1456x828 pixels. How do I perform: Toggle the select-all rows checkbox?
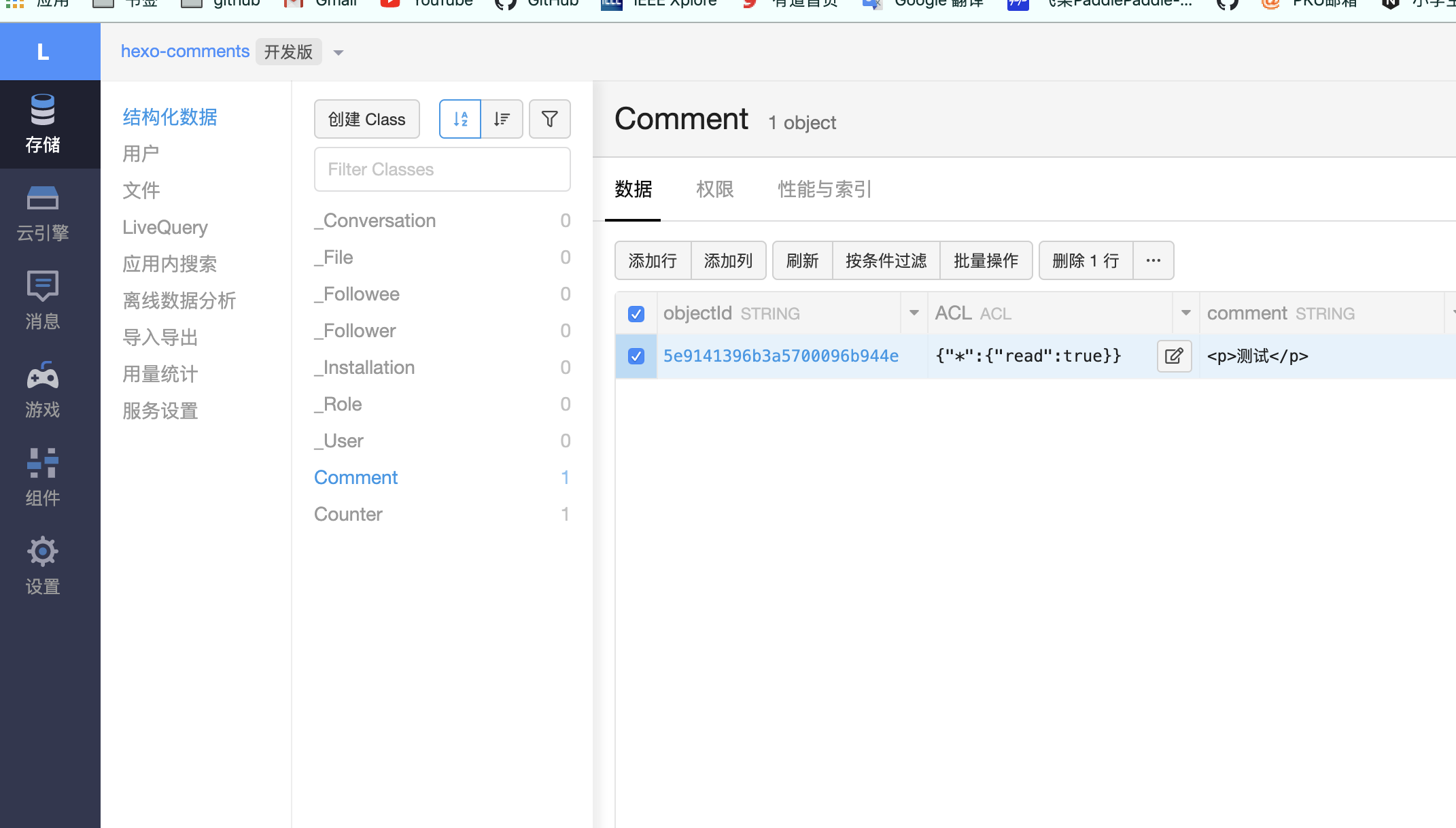point(636,313)
